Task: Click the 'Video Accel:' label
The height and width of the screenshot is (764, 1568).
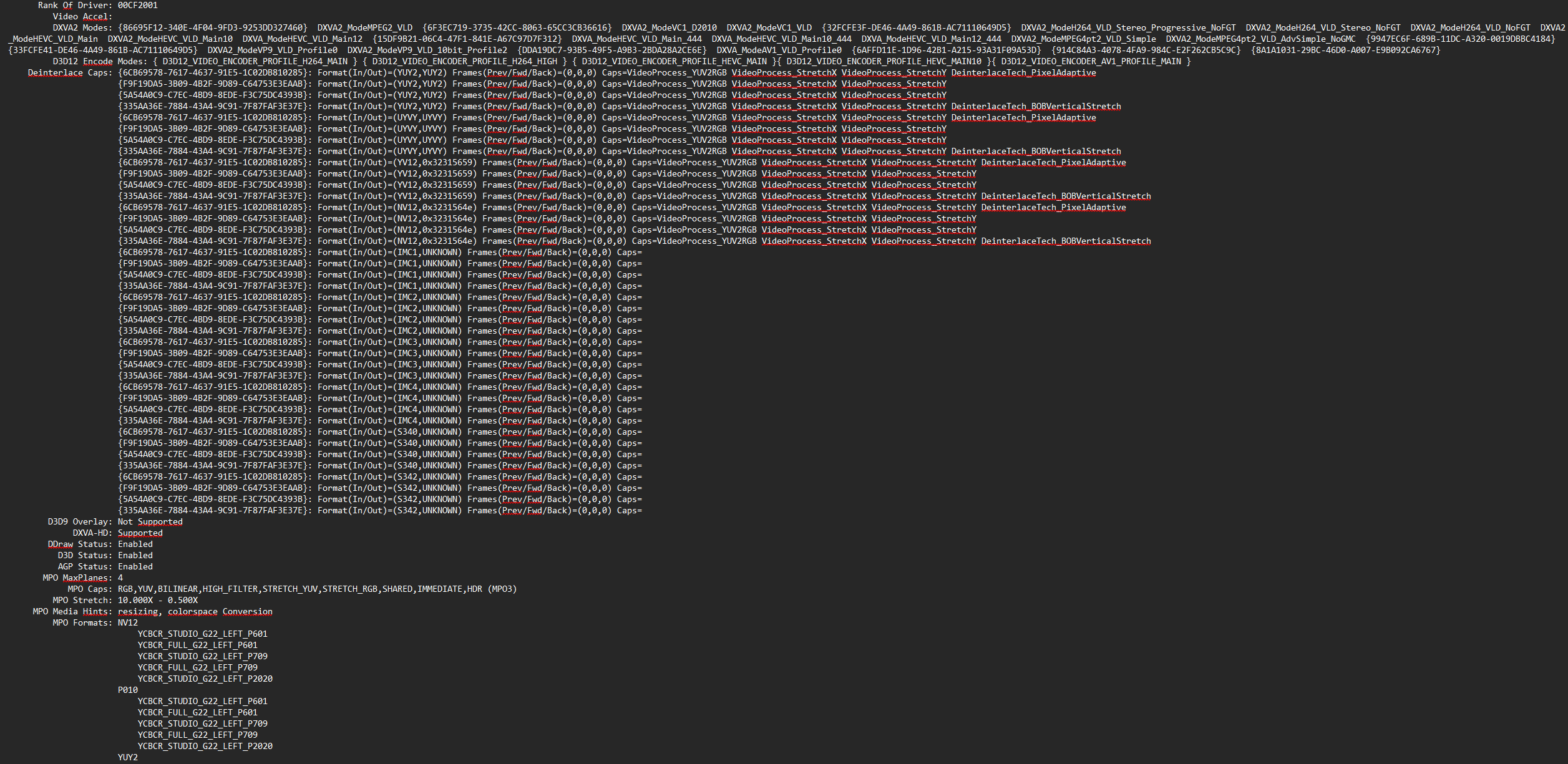Action: click(x=82, y=16)
